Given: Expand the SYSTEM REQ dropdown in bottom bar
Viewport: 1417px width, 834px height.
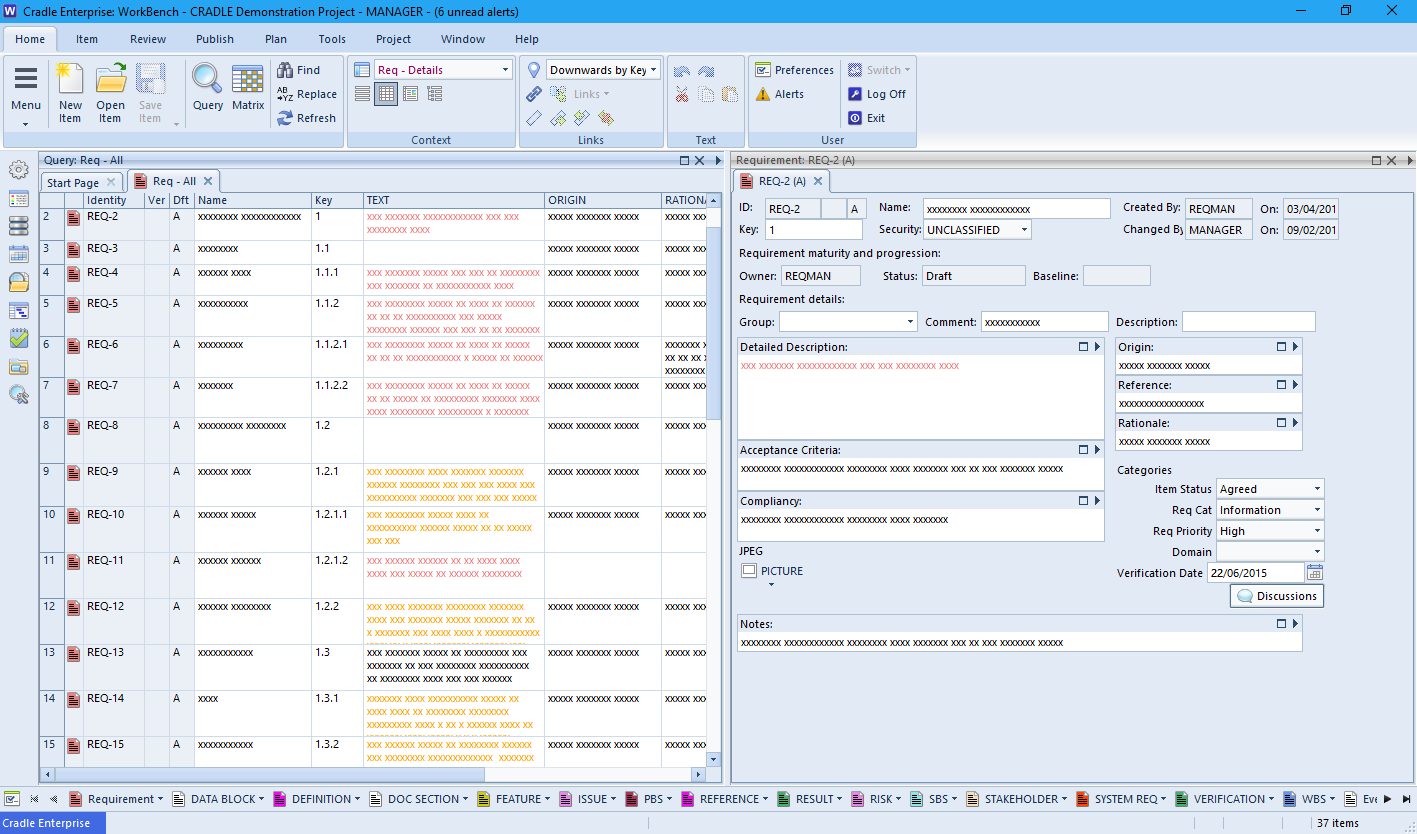Looking at the screenshot, I should (x=1165, y=799).
